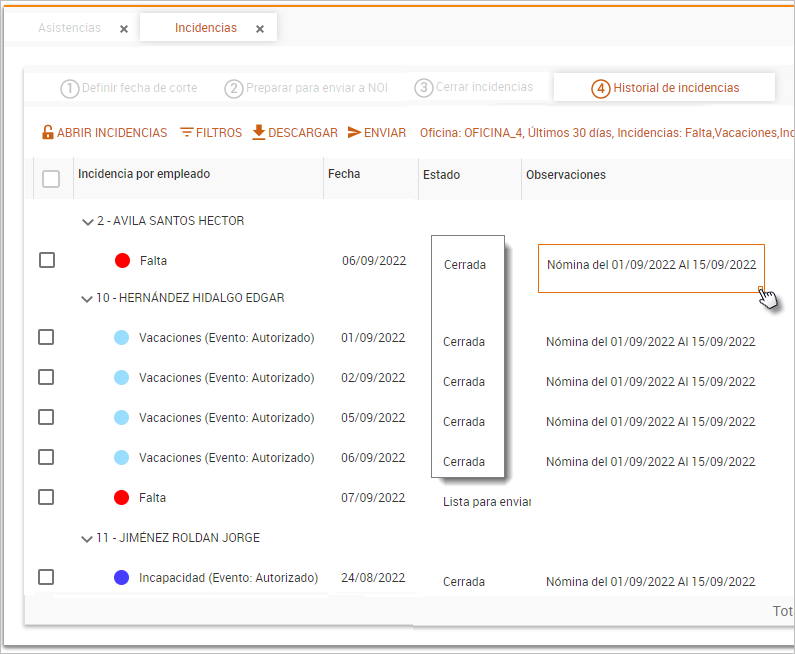Viewport: 795px width, 654px height.
Task: Open the Filtros filter icon
Action: (x=187, y=132)
